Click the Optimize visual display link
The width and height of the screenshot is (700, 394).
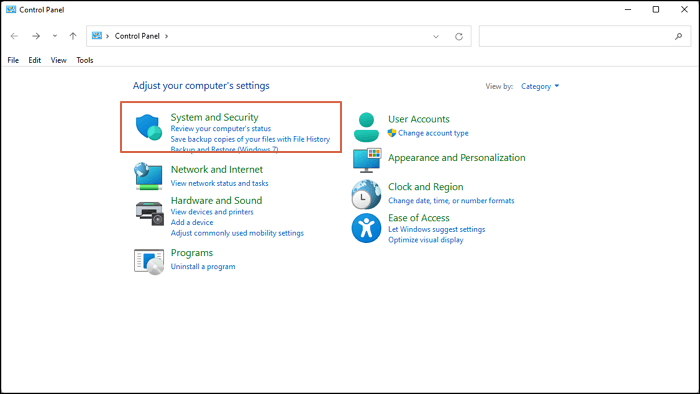425,240
